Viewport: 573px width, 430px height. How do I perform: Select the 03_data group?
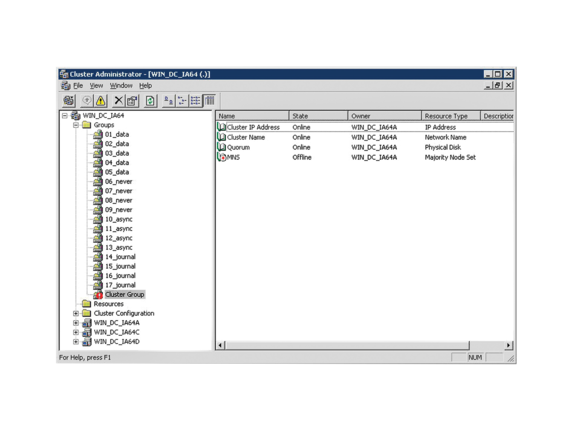pos(117,153)
